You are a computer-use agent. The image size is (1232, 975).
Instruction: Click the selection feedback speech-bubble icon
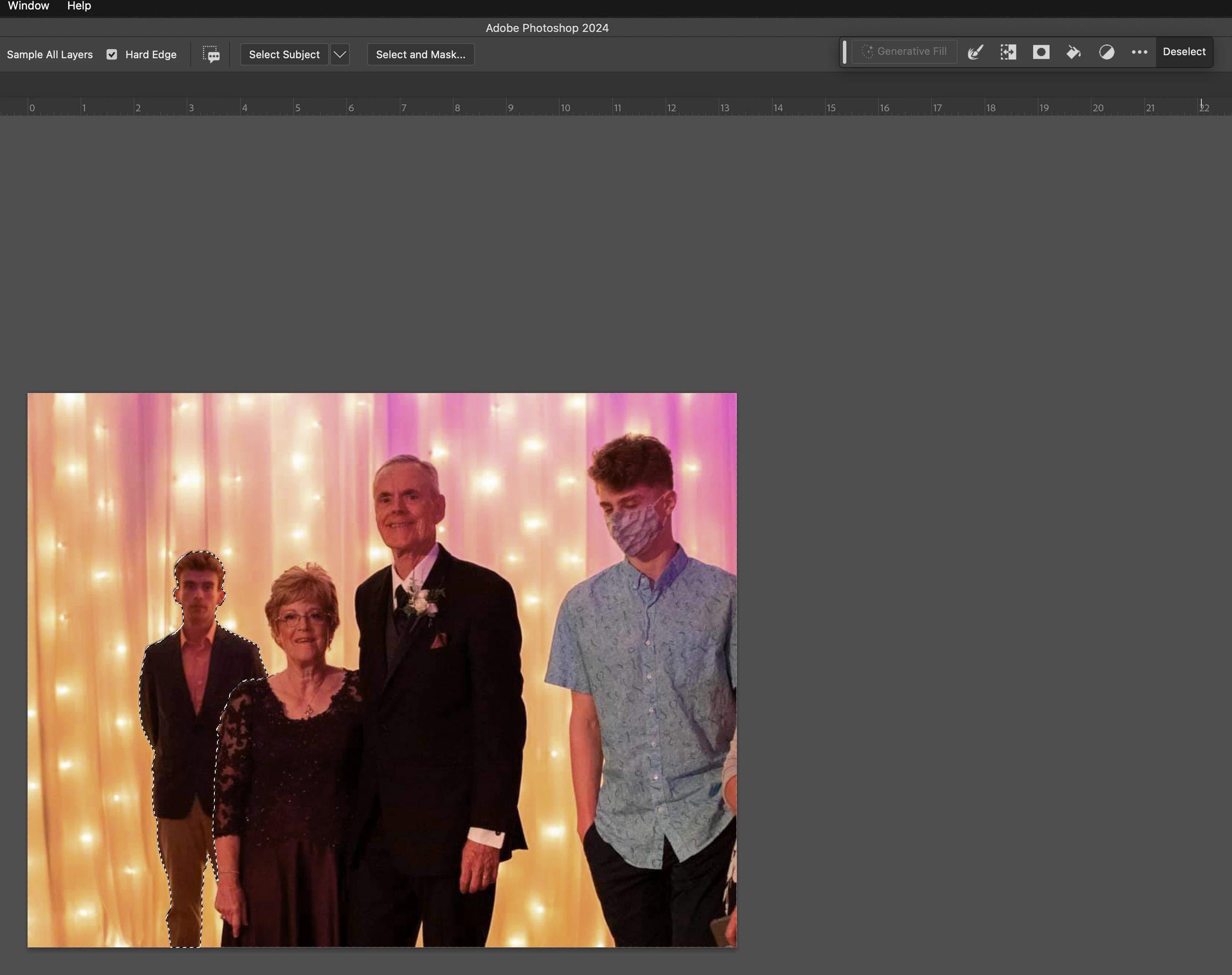(x=211, y=54)
